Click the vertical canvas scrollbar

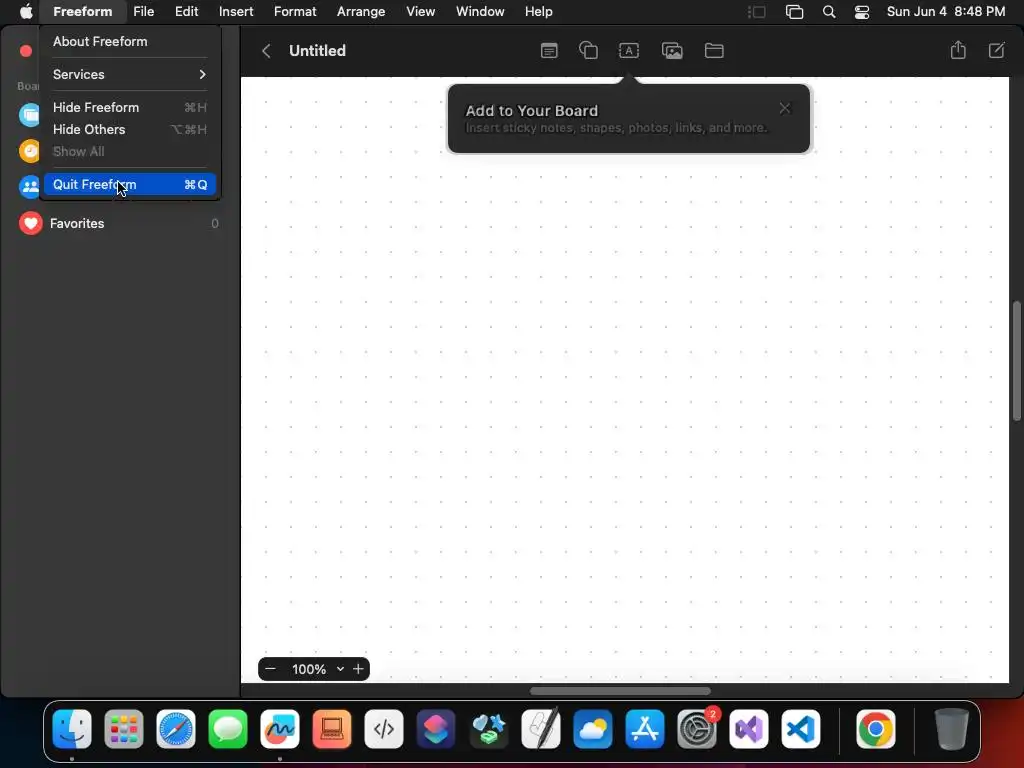click(1017, 360)
